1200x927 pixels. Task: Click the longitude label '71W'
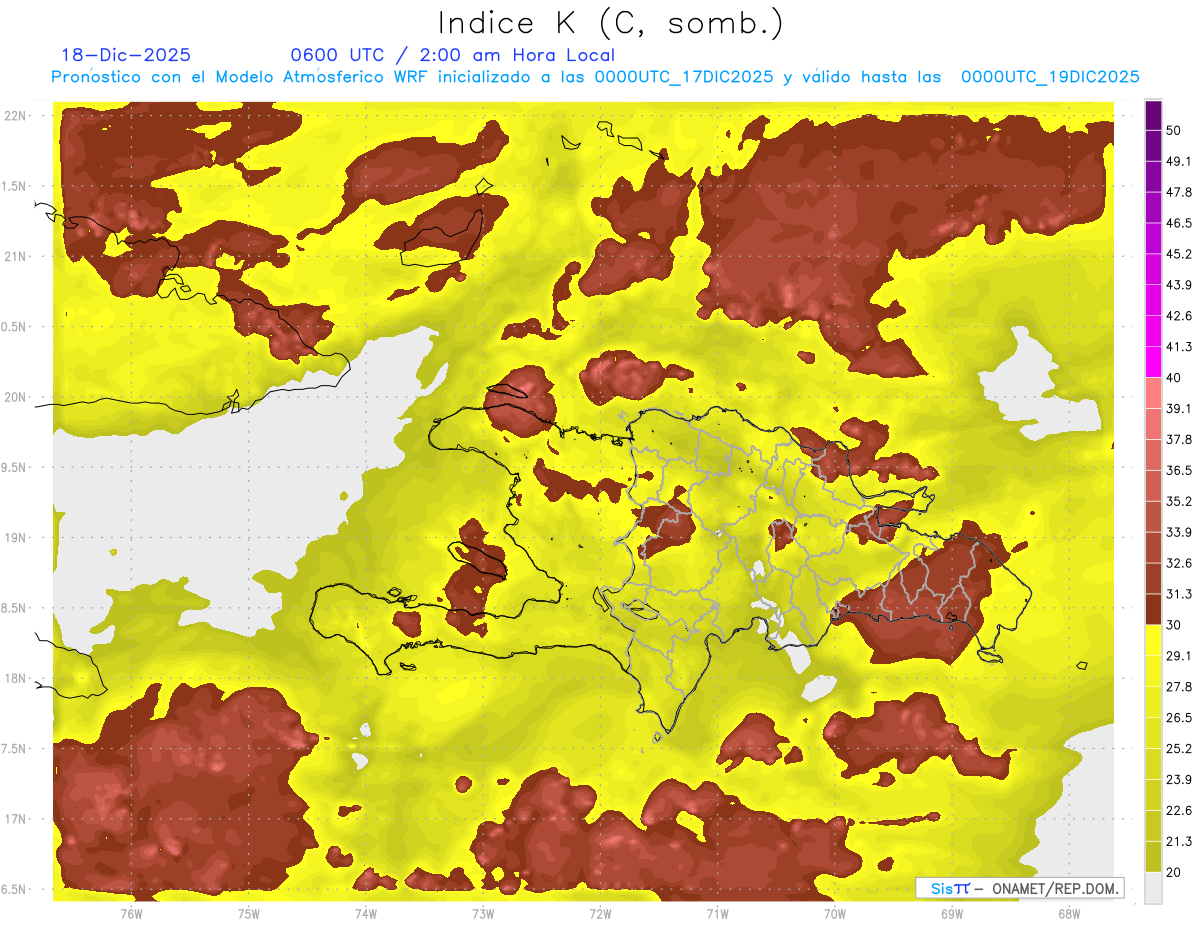pyautogui.click(x=717, y=914)
